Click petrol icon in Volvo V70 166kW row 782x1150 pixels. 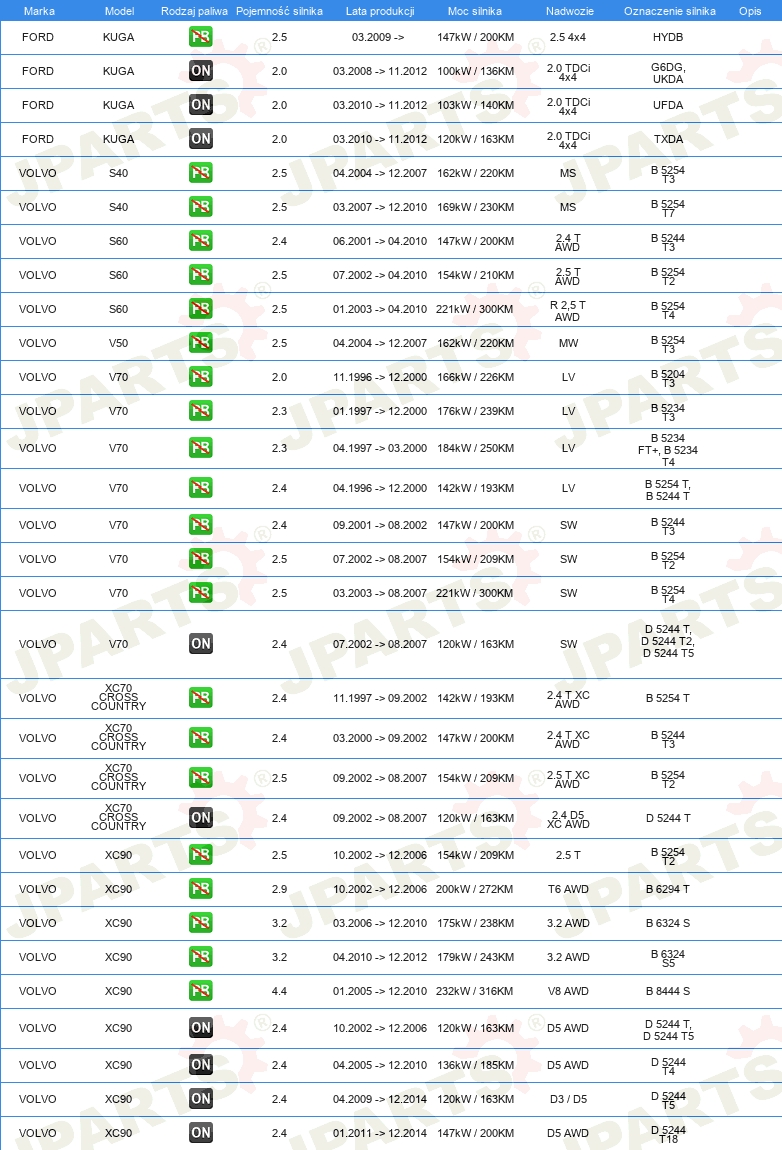(200, 377)
